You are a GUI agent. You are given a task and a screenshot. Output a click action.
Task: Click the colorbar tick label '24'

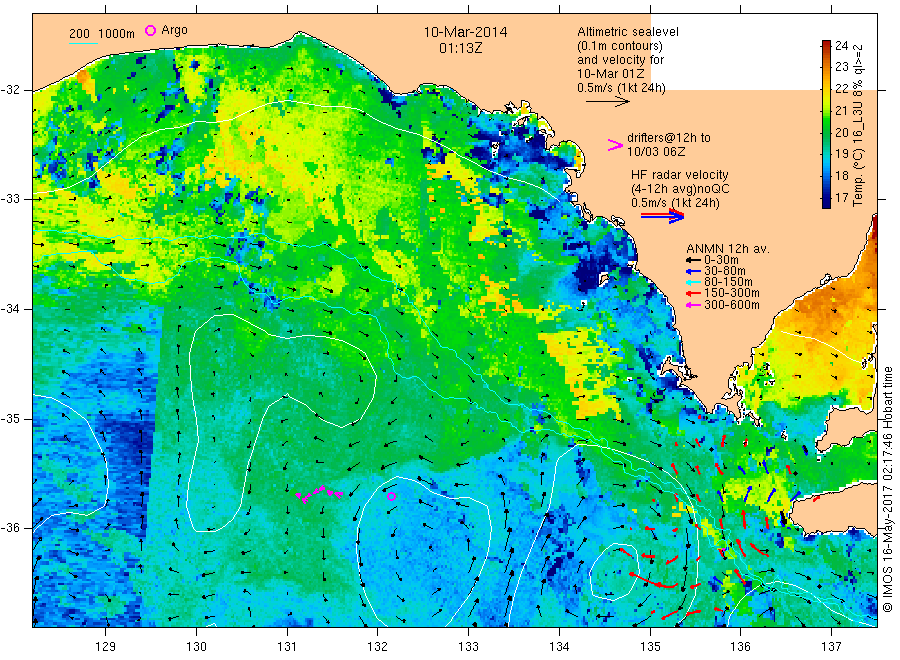click(x=841, y=46)
